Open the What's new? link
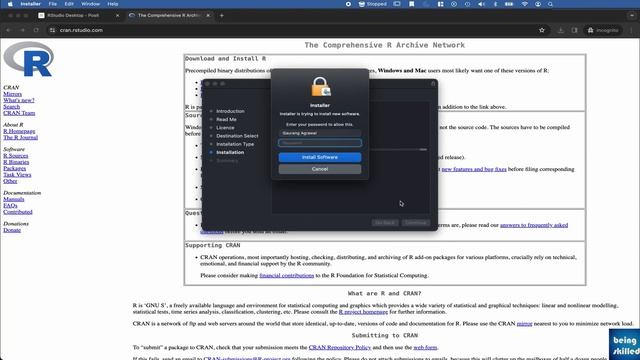This screenshot has height=360, width=640. coord(19,100)
